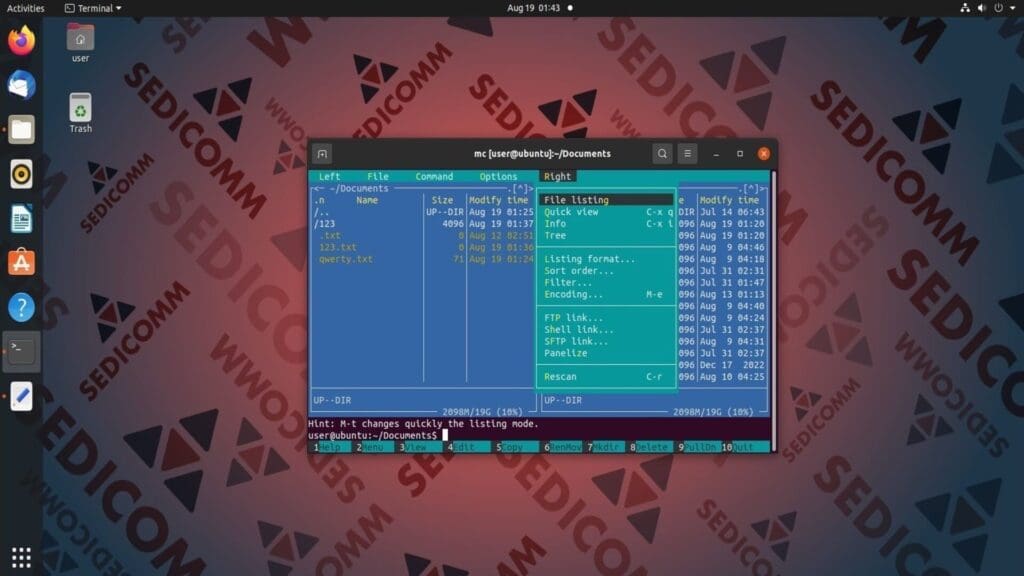The height and width of the screenshot is (576, 1024).
Task: Select SFTP link... from the menu
Action: (x=606, y=342)
